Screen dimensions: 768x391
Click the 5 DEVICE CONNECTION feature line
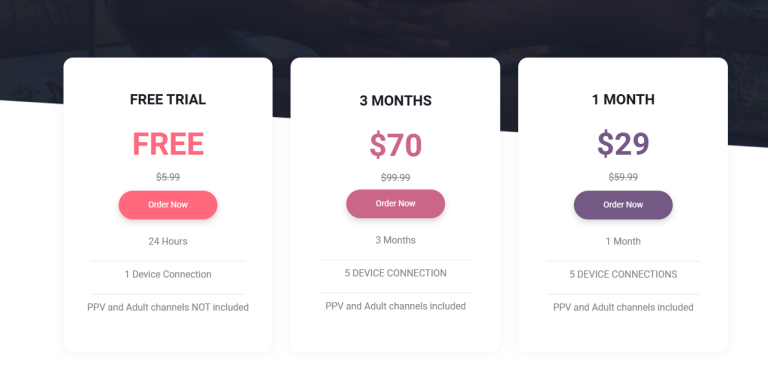(395, 273)
